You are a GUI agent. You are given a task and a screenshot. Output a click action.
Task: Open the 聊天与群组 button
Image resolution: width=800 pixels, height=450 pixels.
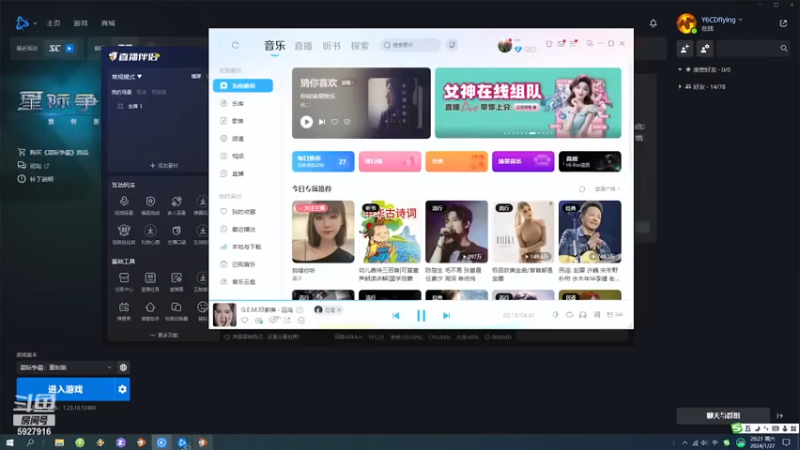click(723, 416)
